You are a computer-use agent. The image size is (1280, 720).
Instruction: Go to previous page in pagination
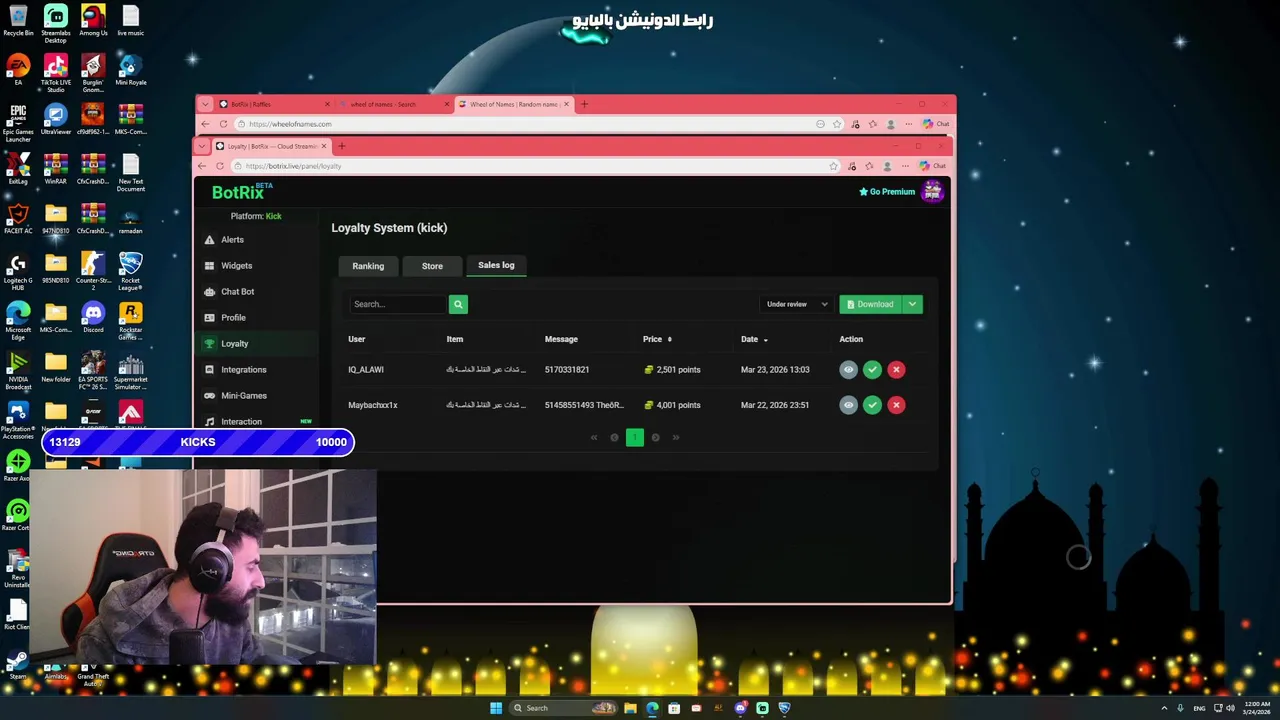(x=614, y=437)
